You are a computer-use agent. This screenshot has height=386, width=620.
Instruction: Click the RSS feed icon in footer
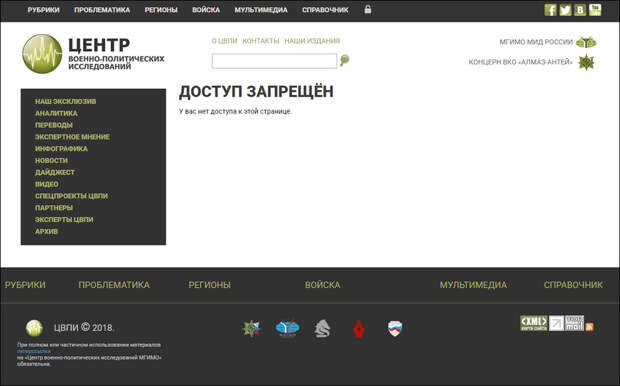[590, 327]
